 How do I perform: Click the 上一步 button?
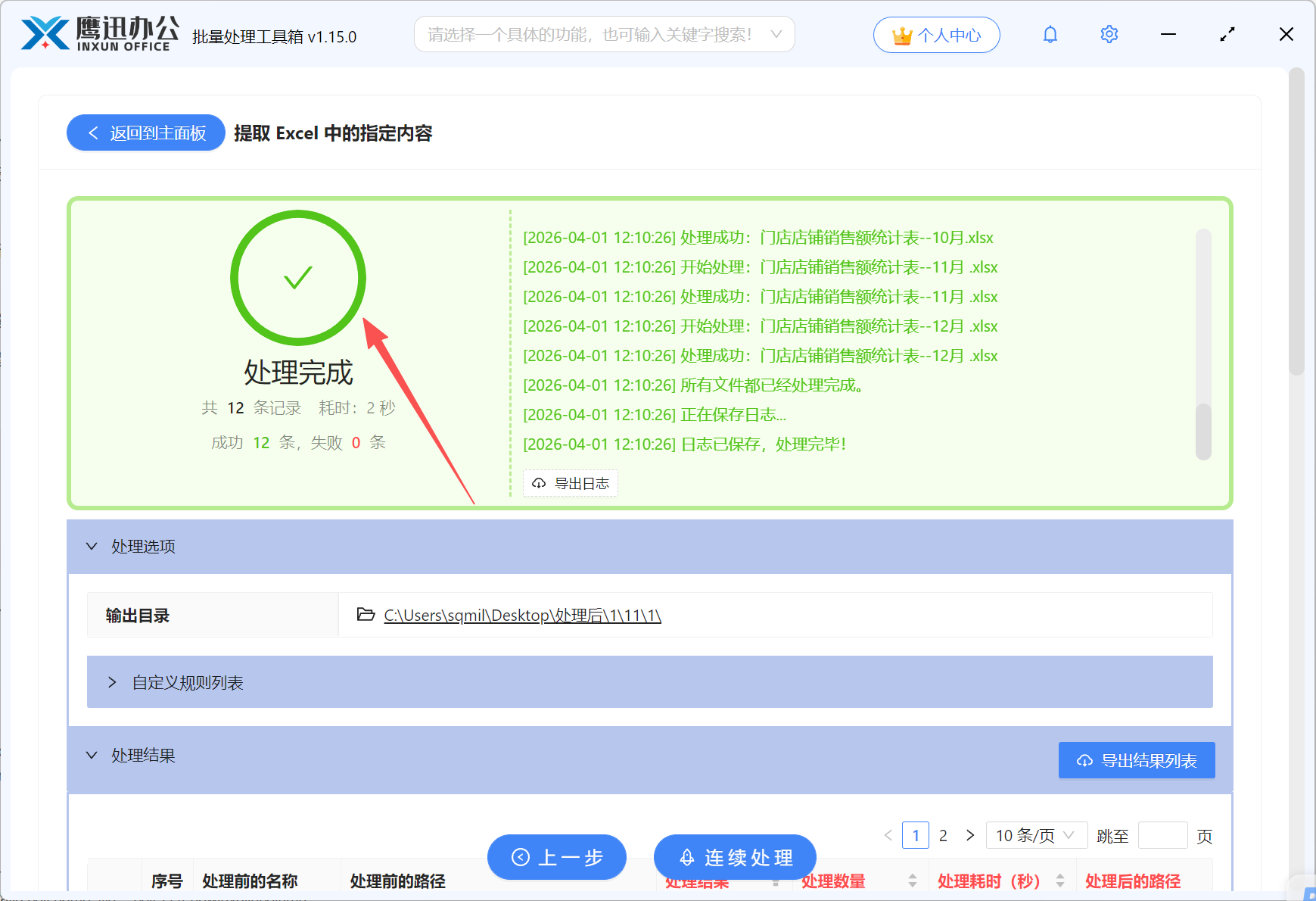point(556,857)
